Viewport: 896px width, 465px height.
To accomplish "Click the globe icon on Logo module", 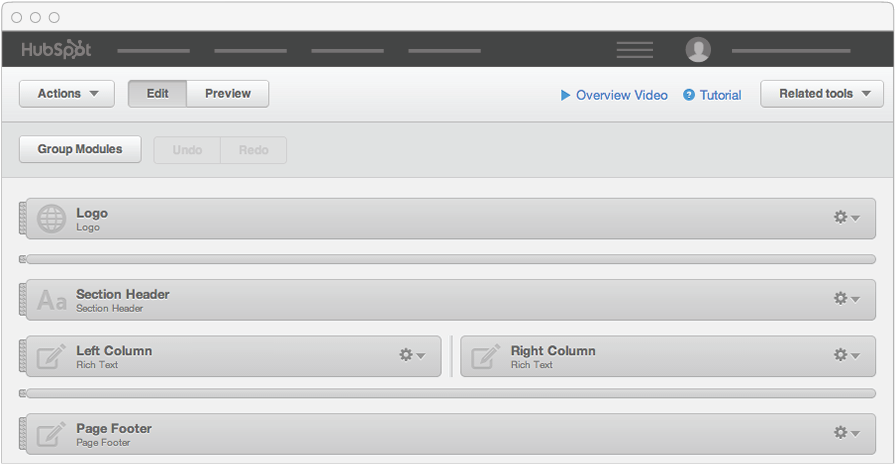I will [52, 219].
